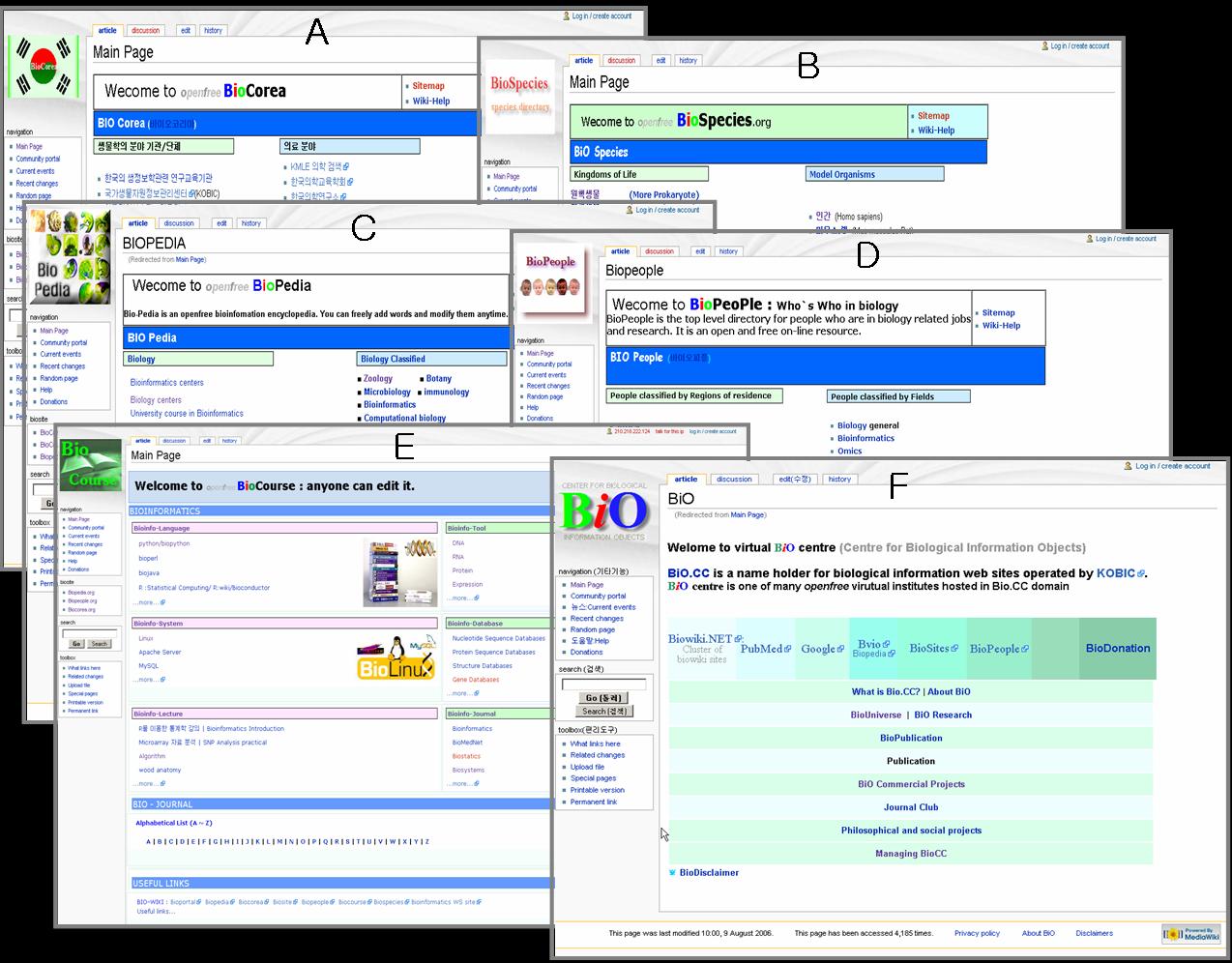Open the Biowiki.NET link

pyautogui.click(x=700, y=638)
